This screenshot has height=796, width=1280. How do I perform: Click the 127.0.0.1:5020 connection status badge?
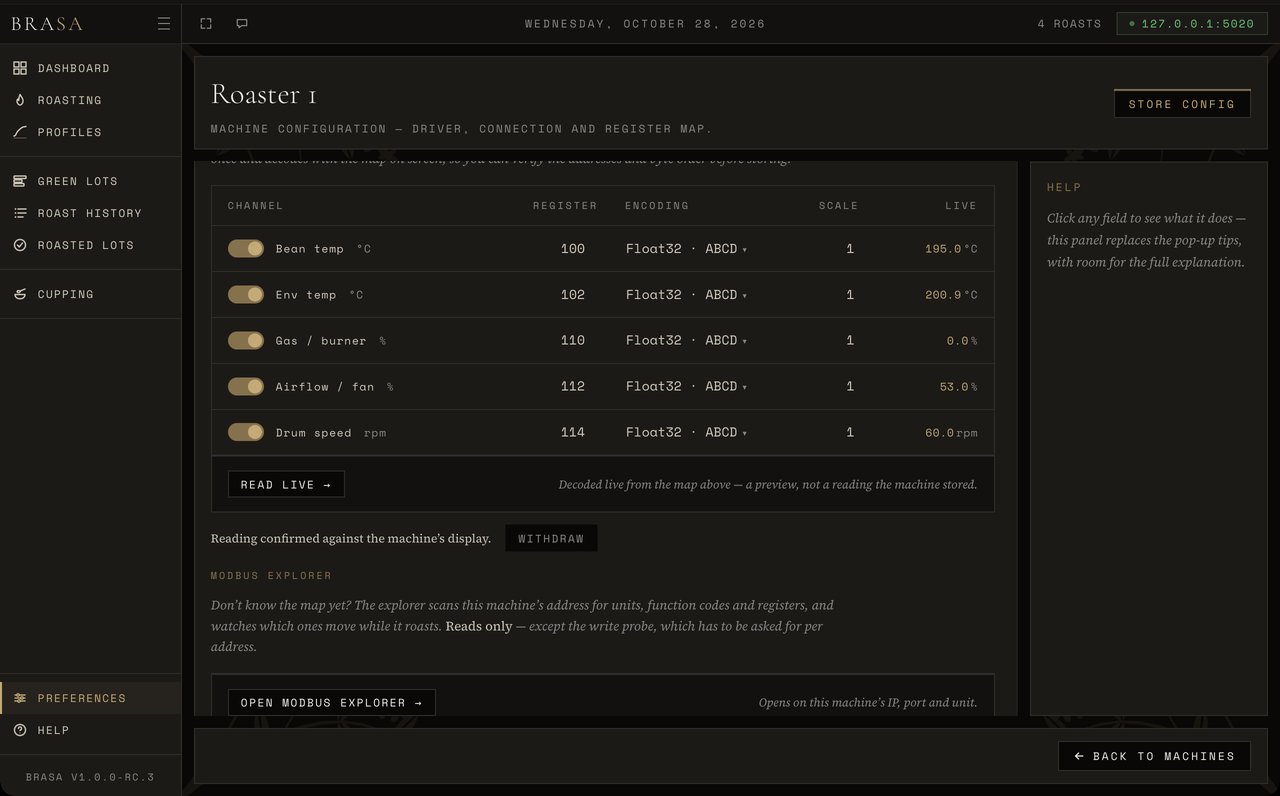click(1192, 24)
